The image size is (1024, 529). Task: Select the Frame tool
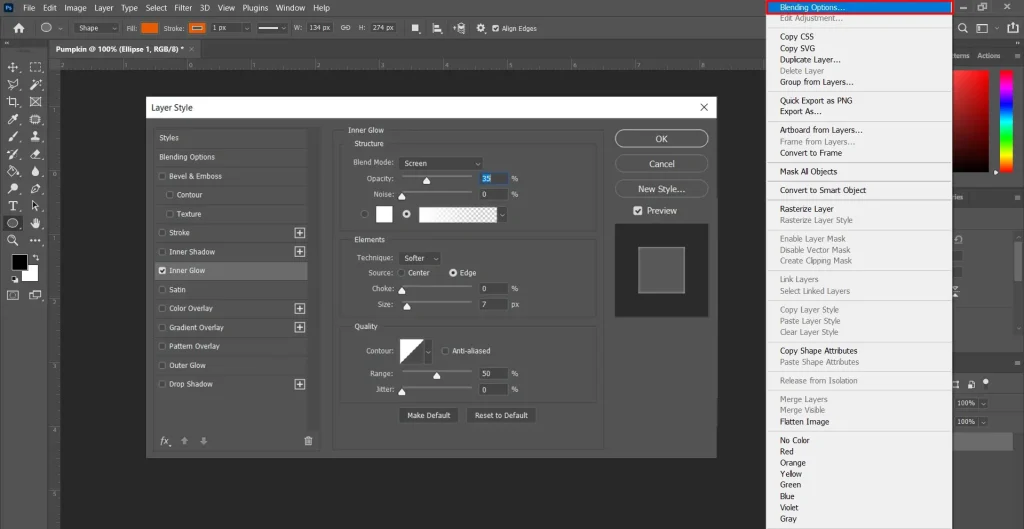click(35, 102)
